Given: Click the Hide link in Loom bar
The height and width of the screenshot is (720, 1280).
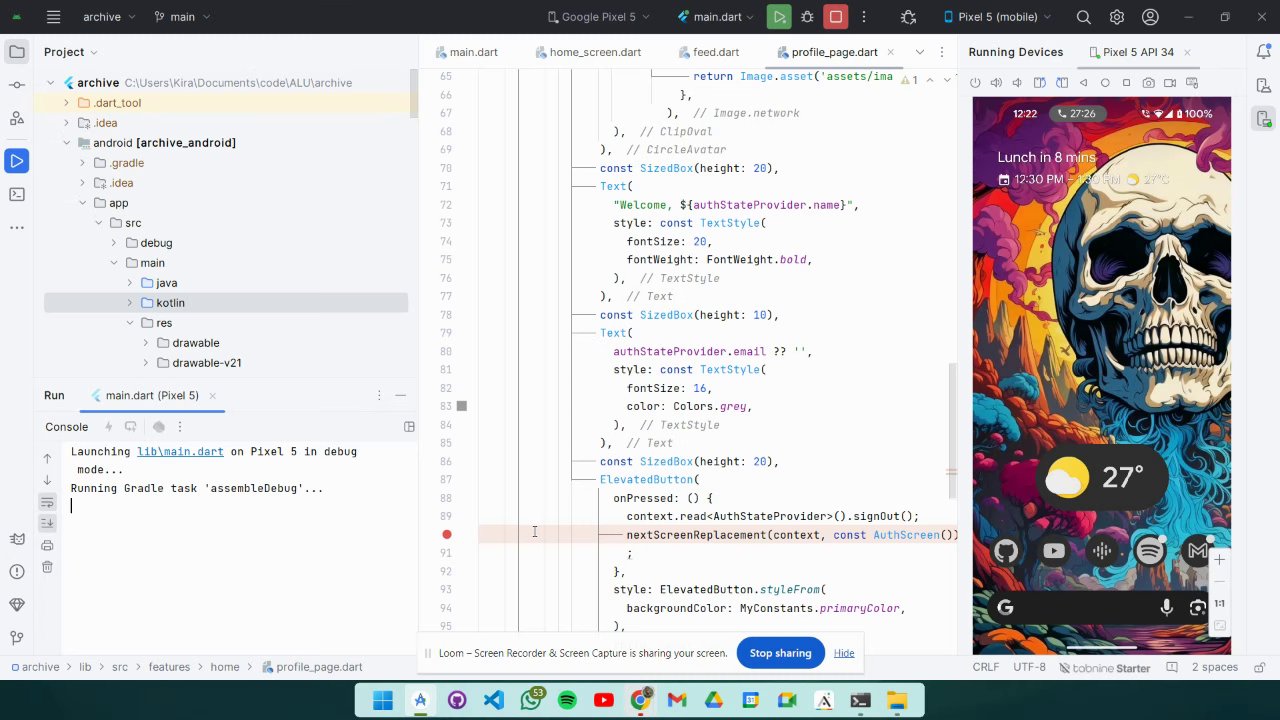Looking at the screenshot, I should click(x=844, y=653).
